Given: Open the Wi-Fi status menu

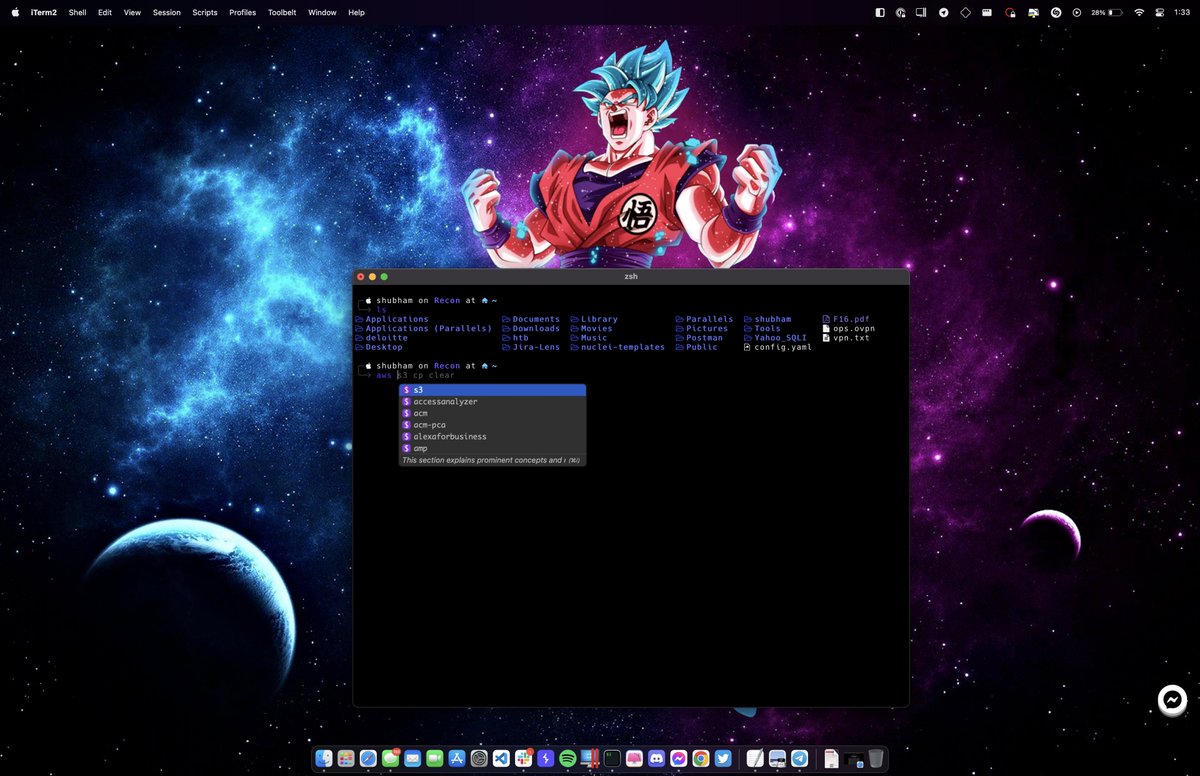Looking at the screenshot, I should pyautogui.click(x=1139, y=13).
